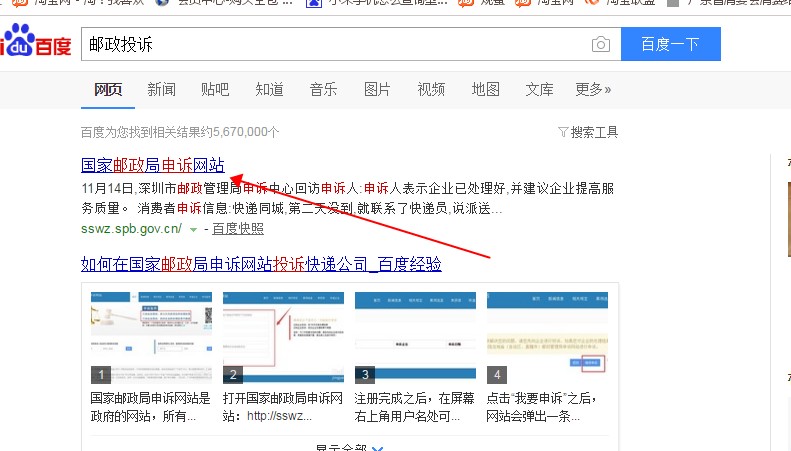Open 国家邮政局申诉网站 result link
791x451 pixels.
click(x=153, y=165)
